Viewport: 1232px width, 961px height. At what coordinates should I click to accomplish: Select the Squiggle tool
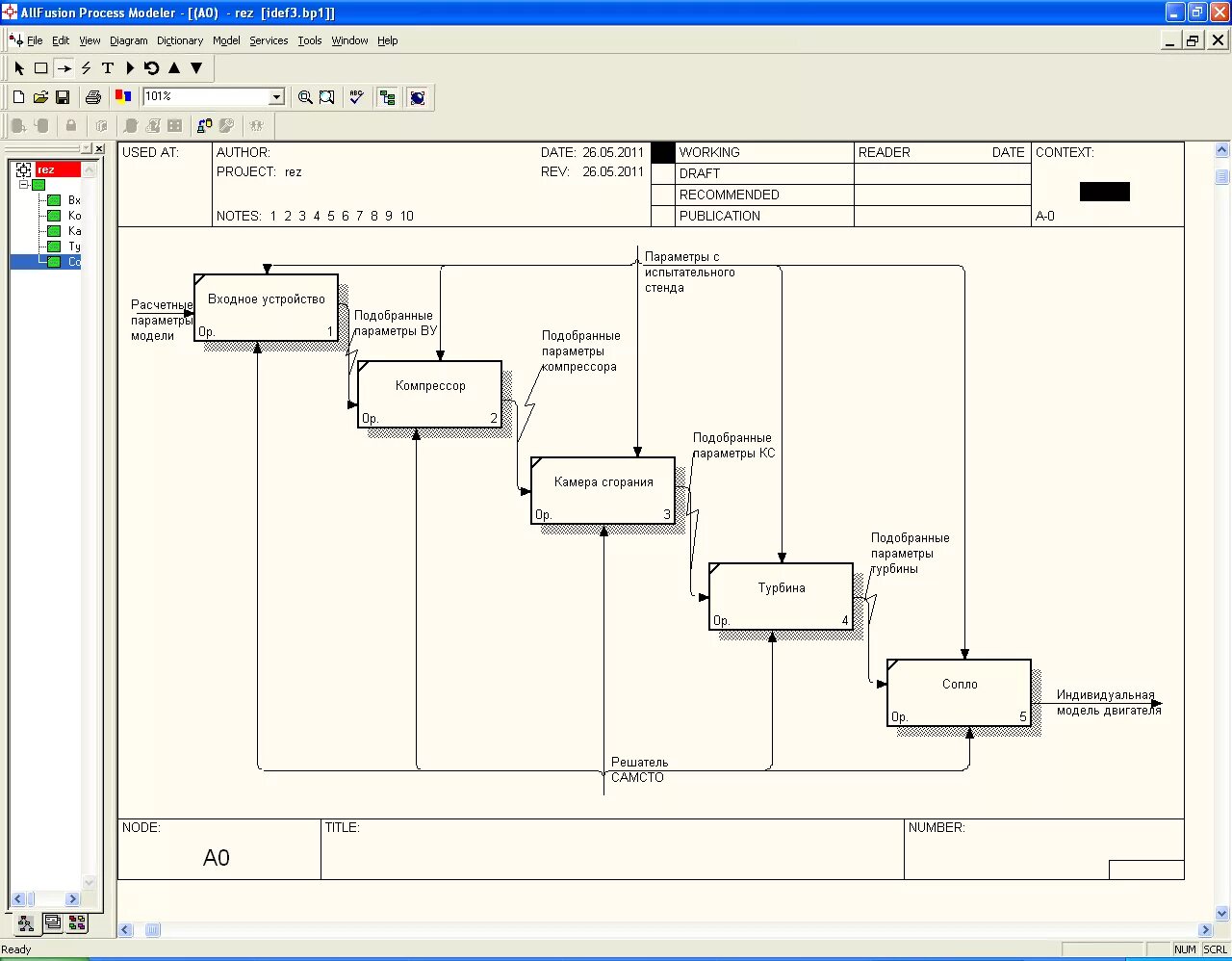(86, 68)
